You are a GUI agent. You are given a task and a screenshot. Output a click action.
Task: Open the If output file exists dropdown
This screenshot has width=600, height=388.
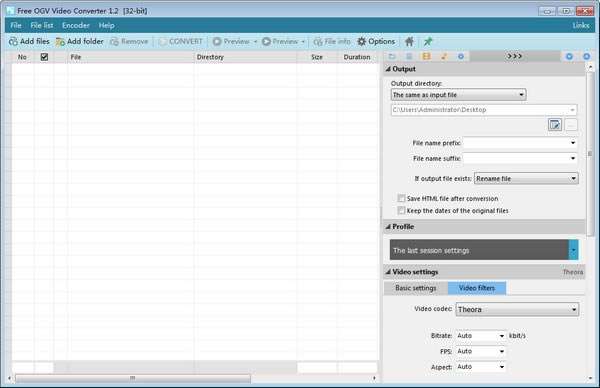526,178
